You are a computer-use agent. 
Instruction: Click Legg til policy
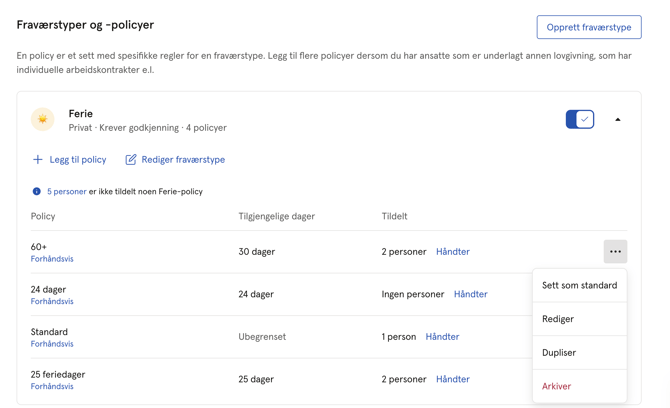[x=70, y=160]
